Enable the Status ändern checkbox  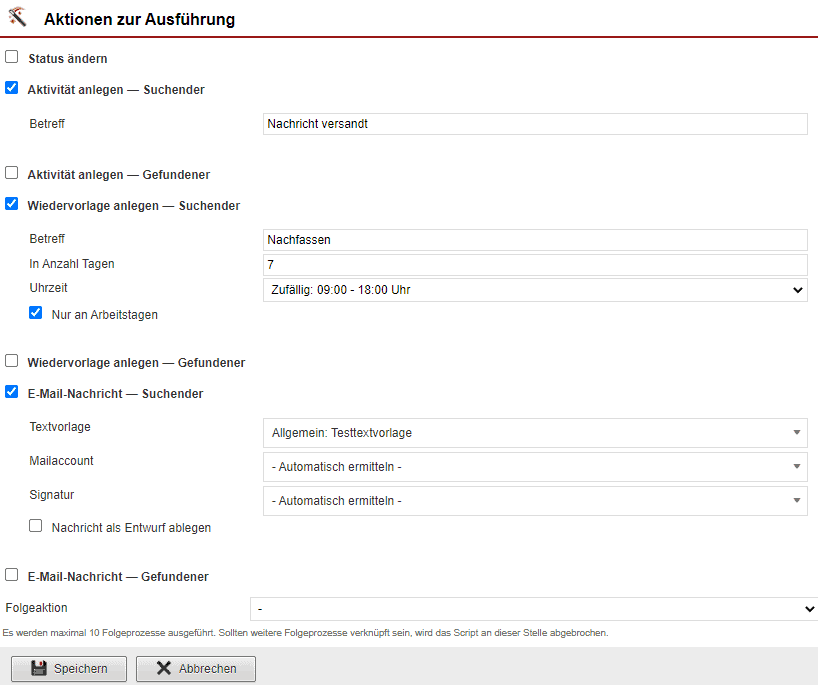[12, 57]
